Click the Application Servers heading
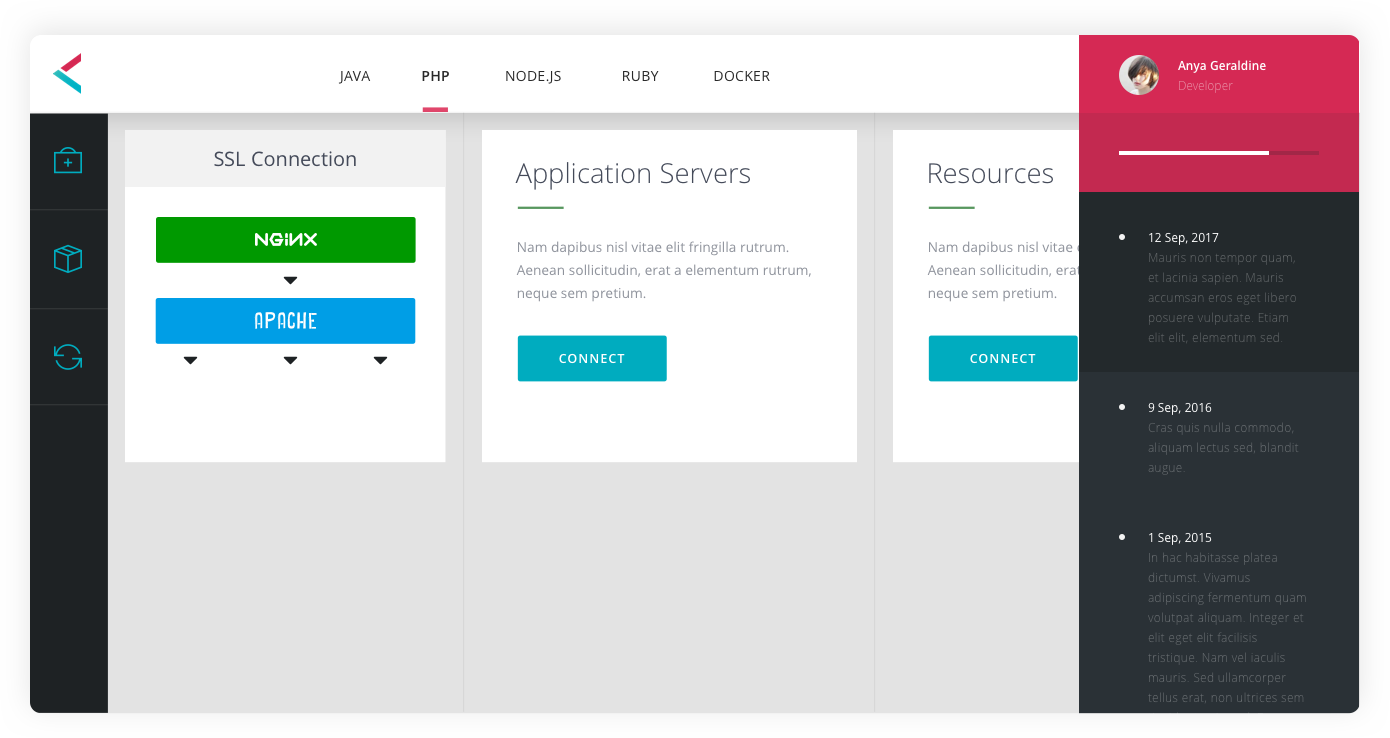 pyautogui.click(x=633, y=174)
